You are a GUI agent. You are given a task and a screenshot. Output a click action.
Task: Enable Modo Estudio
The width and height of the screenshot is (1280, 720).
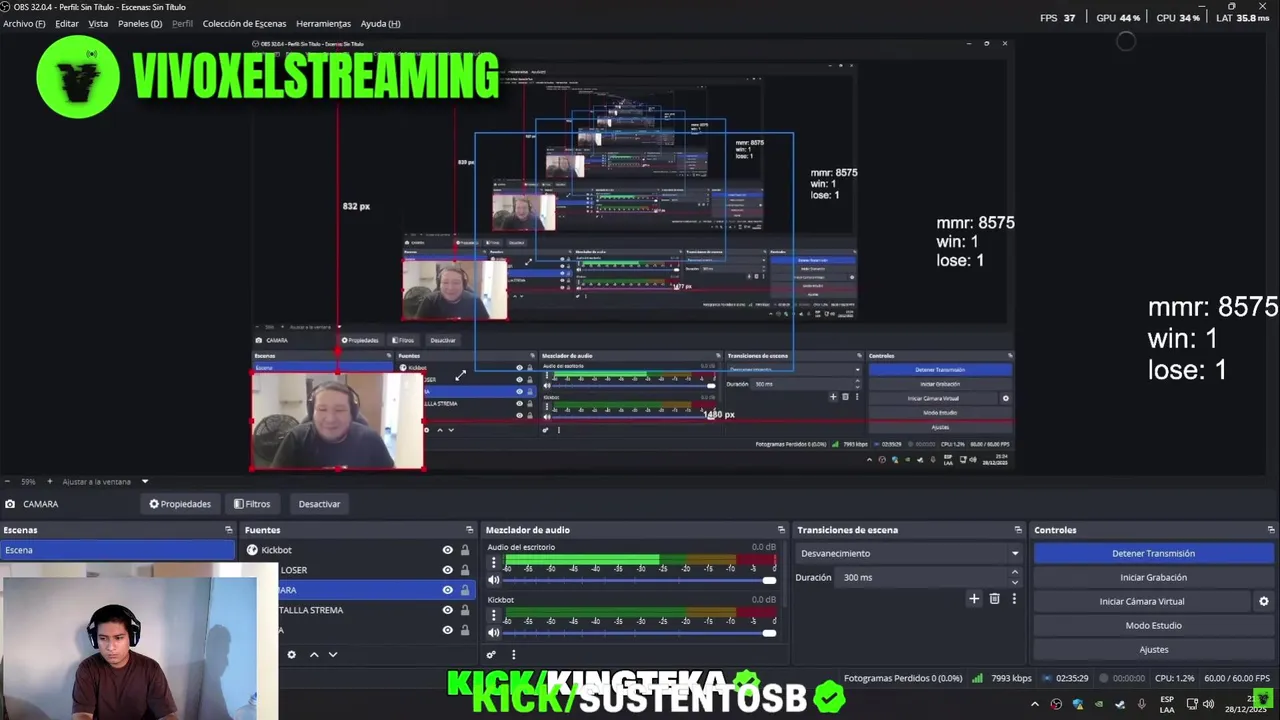pyautogui.click(x=1153, y=625)
